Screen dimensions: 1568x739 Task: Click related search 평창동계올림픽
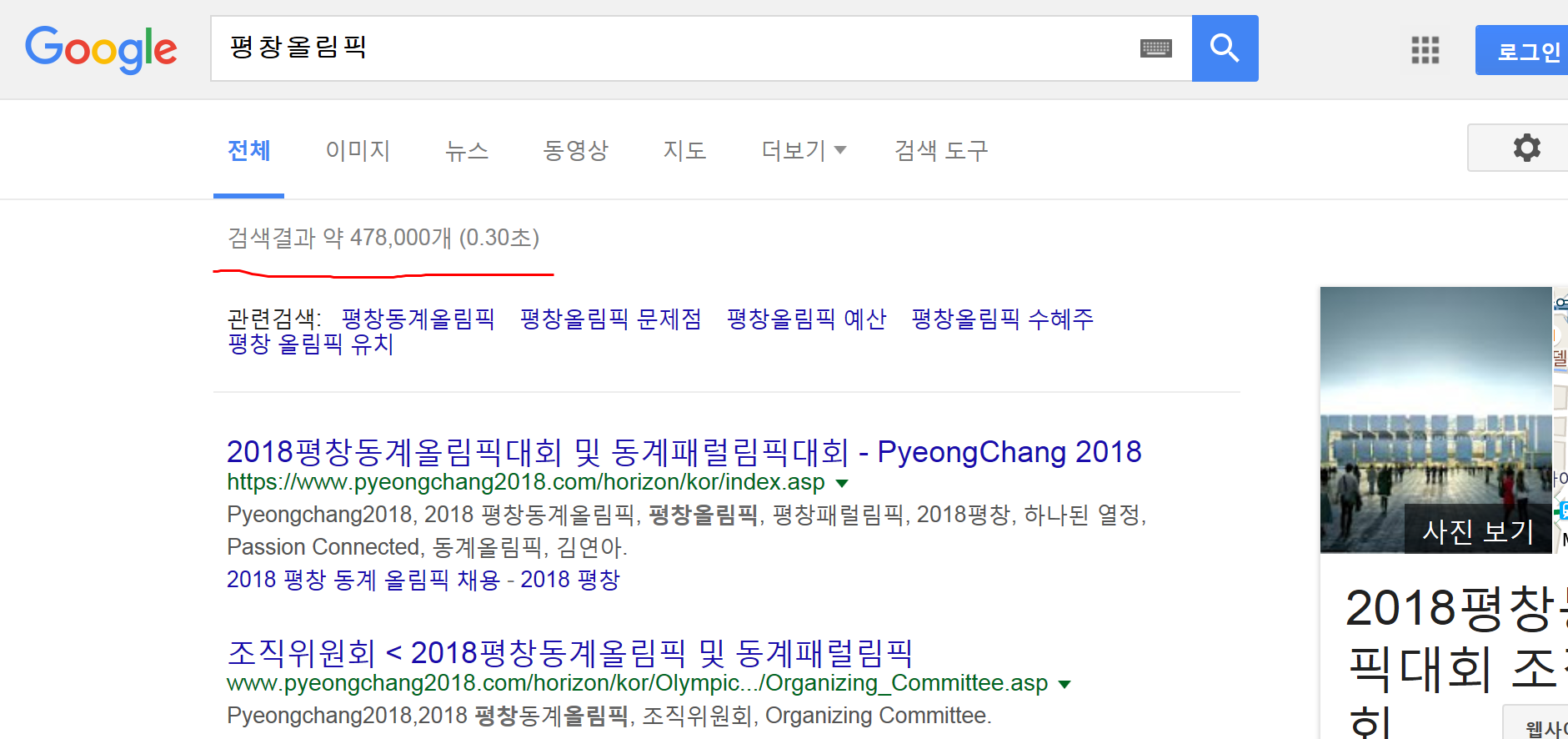click(x=418, y=319)
